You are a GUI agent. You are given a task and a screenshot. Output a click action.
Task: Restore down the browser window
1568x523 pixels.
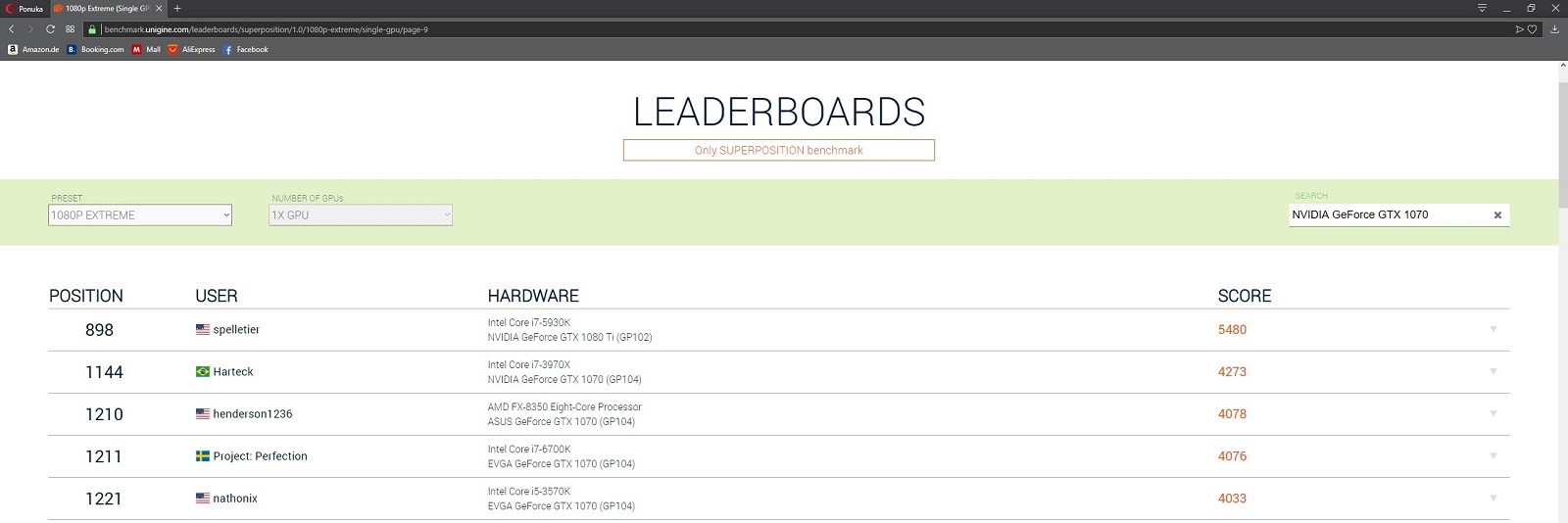(x=1531, y=8)
